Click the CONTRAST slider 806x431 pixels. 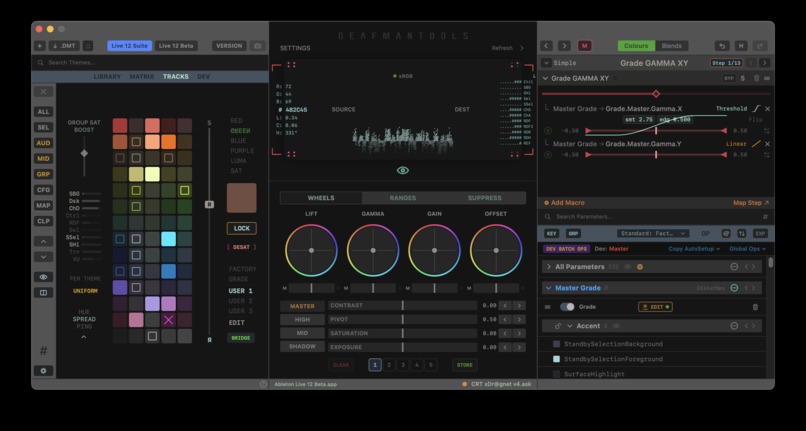(402, 306)
